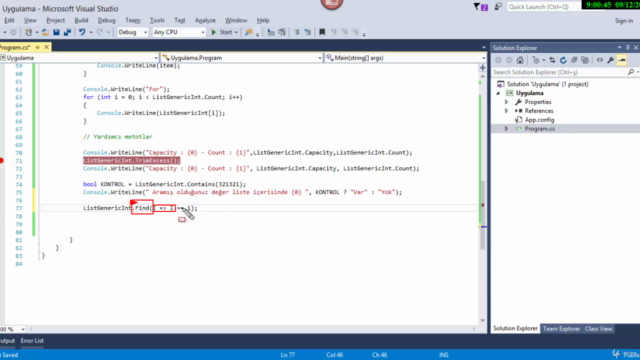This screenshot has height=360, width=640.
Task: Open the Error List tab
Action: tap(32, 341)
